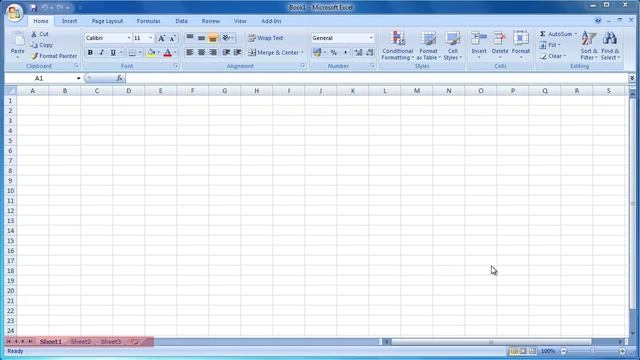Select Bottom Align icon
640x360 pixels.
coord(213,38)
